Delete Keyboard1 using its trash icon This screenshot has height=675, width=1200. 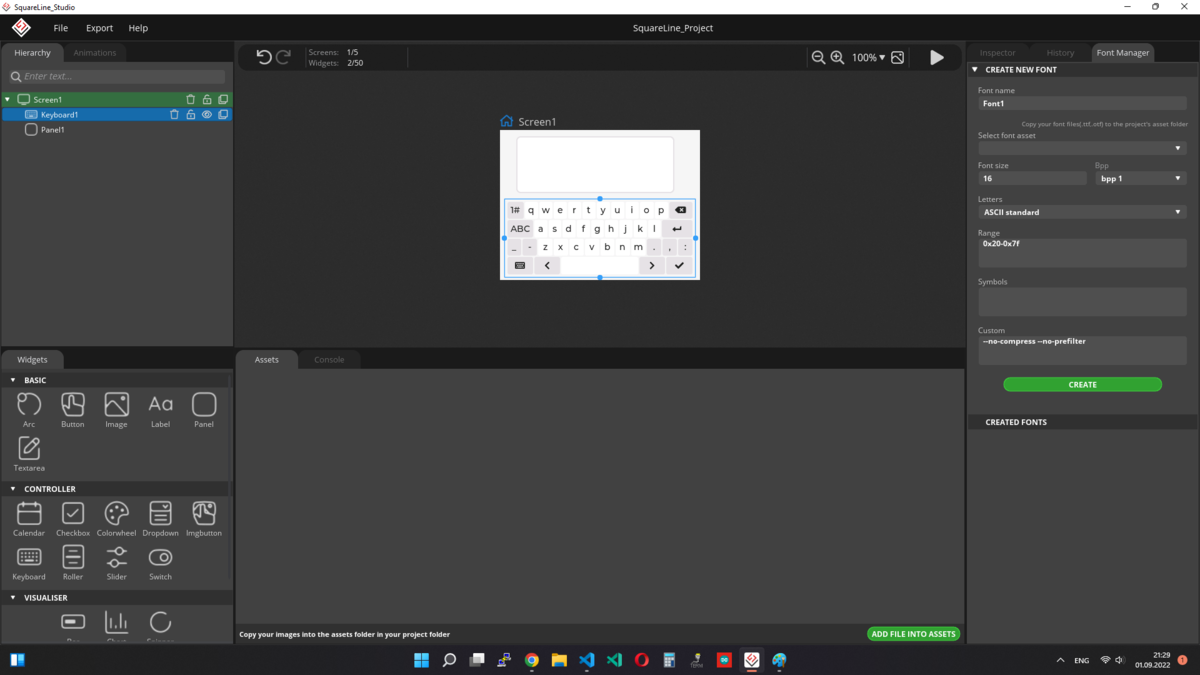[174, 115]
